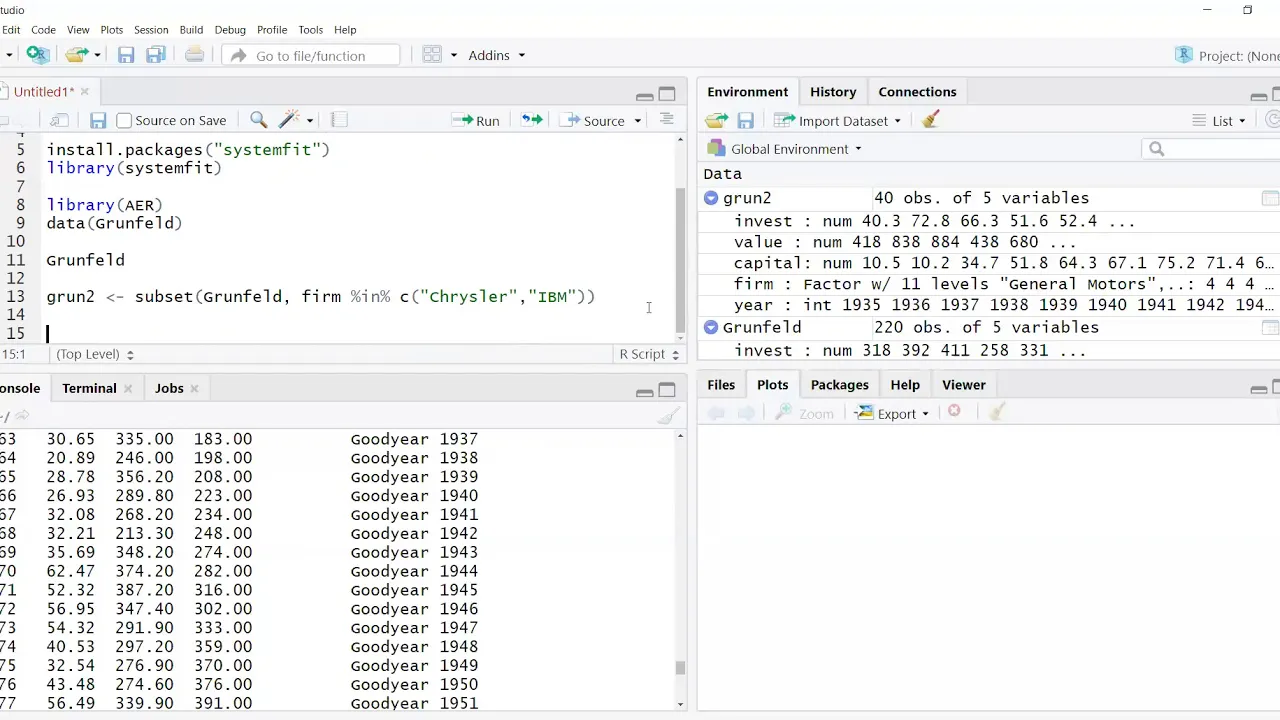1280x720 pixels.
Task: Toggle Source on Save checkbox
Action: click(124, 120)
